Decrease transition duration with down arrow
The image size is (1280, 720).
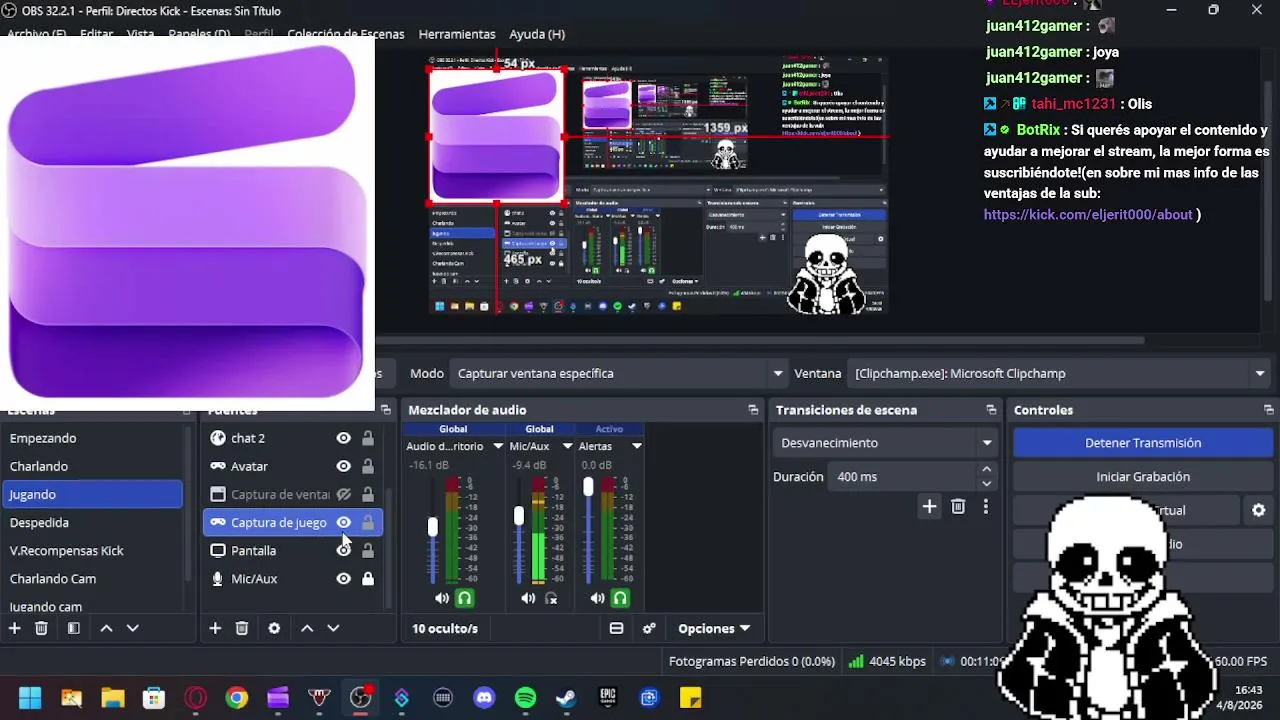pos(987,484)
